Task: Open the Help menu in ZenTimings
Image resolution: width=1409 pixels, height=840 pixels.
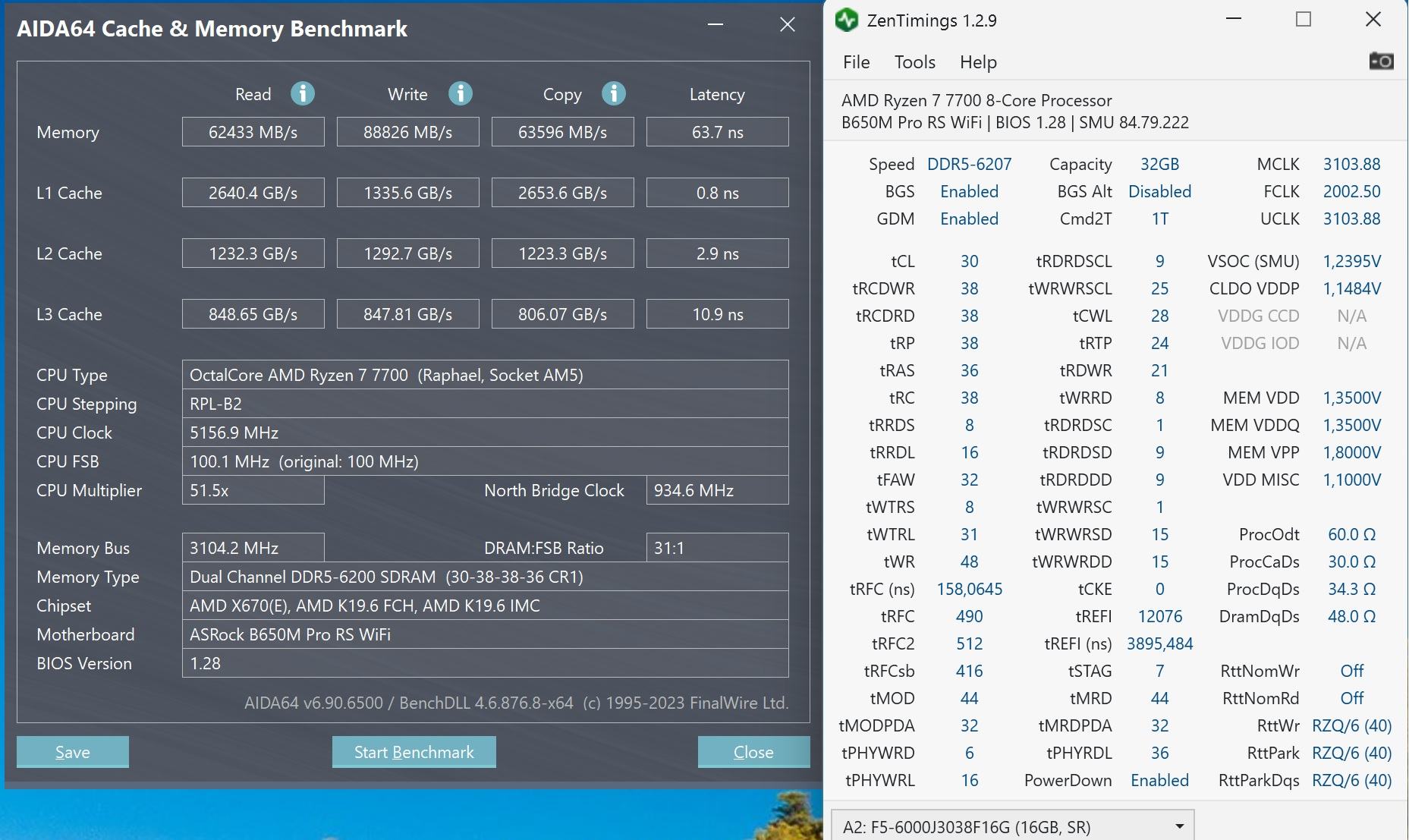Action: click(x=978, y=62)
